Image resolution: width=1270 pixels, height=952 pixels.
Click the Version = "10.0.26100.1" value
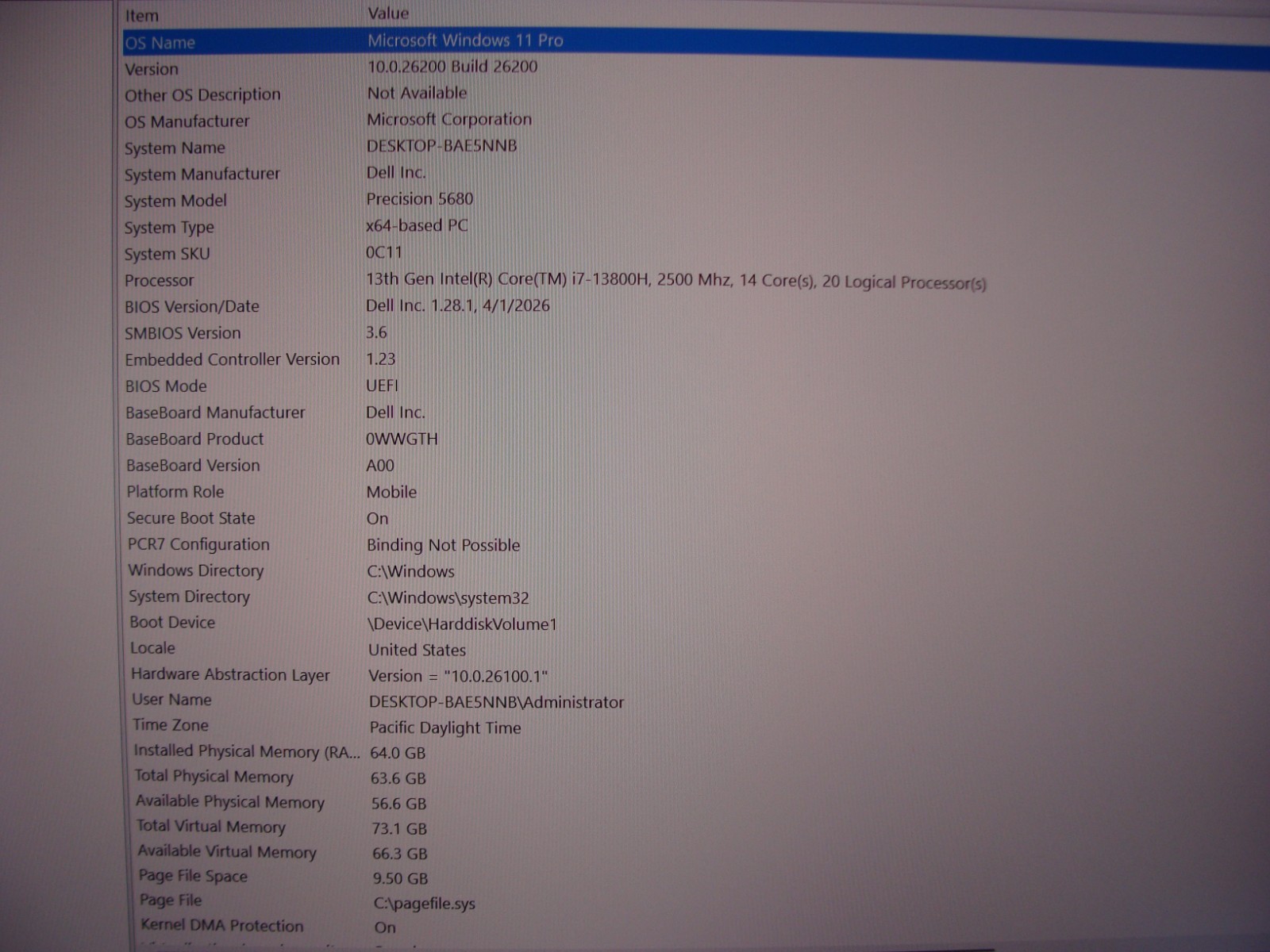(459, 676)
